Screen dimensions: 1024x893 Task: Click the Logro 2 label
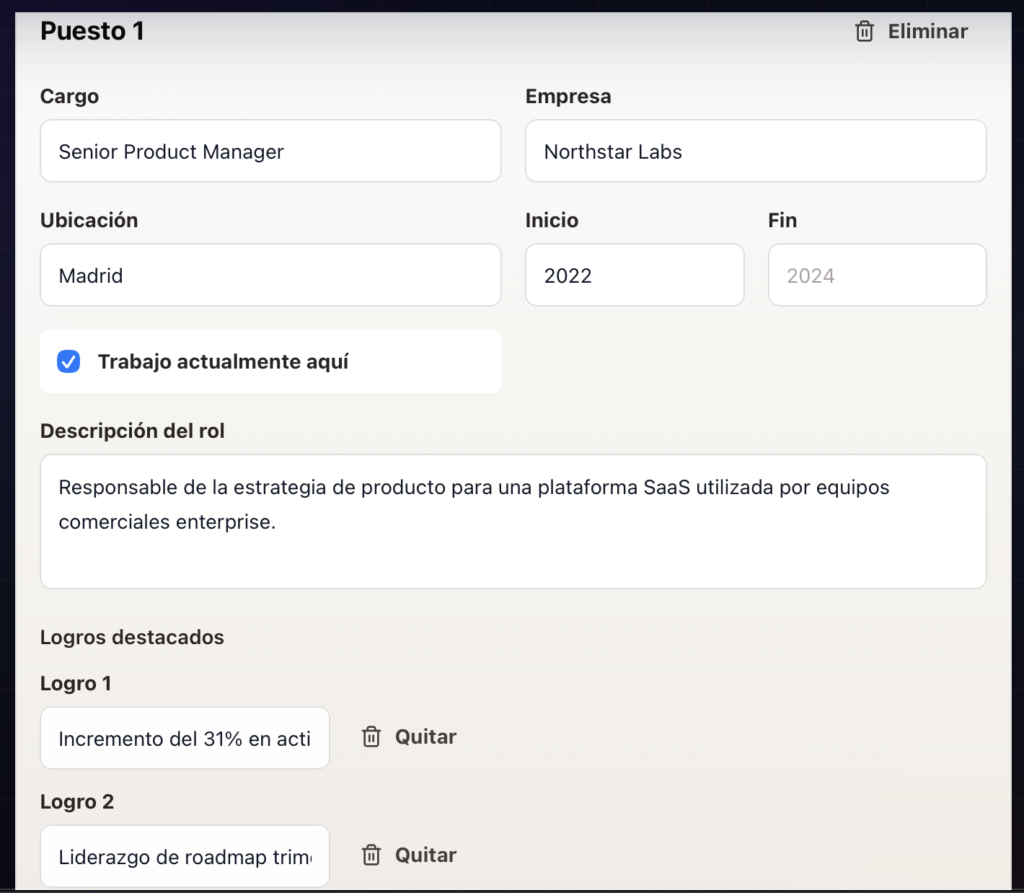(x=77, y=802)
